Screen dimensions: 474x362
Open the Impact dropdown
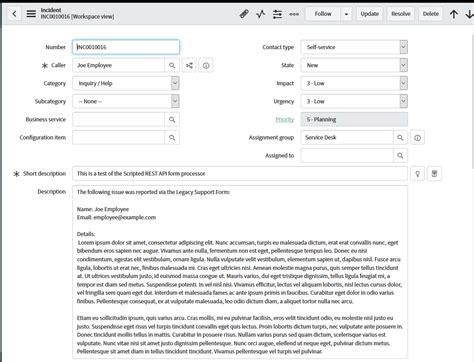(354, 83)
